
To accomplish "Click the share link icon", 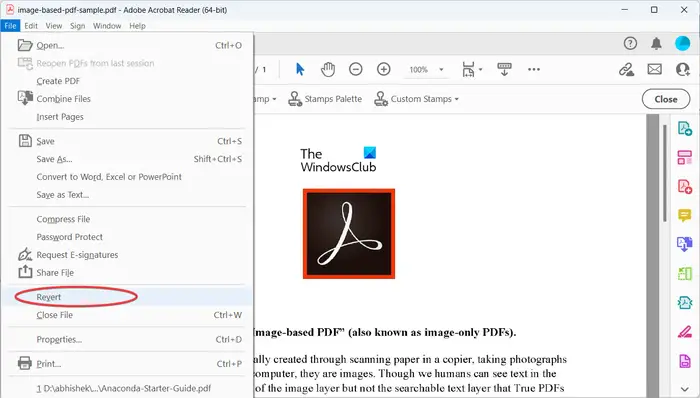I will [x=626, y=69].
